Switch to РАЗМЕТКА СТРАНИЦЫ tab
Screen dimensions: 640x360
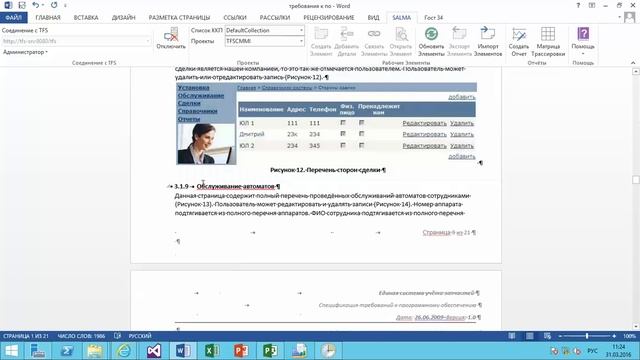point(179,18)
